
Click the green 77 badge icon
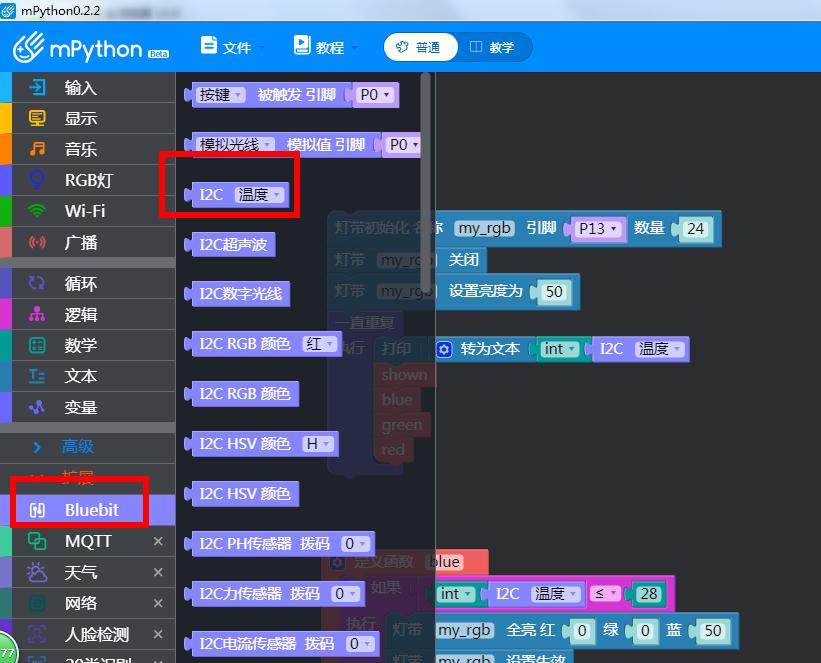point(7,651)
